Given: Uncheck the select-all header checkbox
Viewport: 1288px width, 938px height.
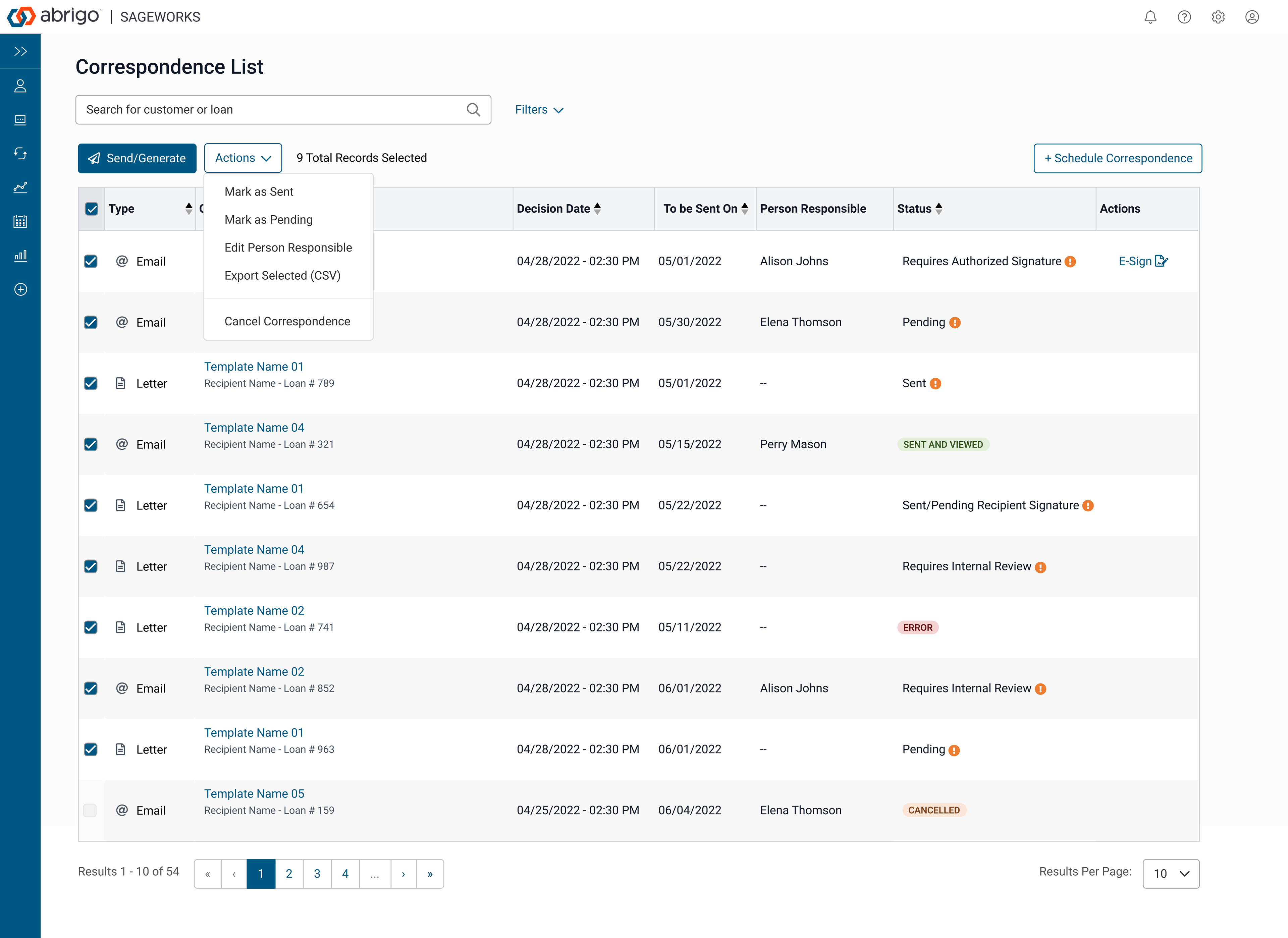Looking at the screenshot, I should point(92,209).
